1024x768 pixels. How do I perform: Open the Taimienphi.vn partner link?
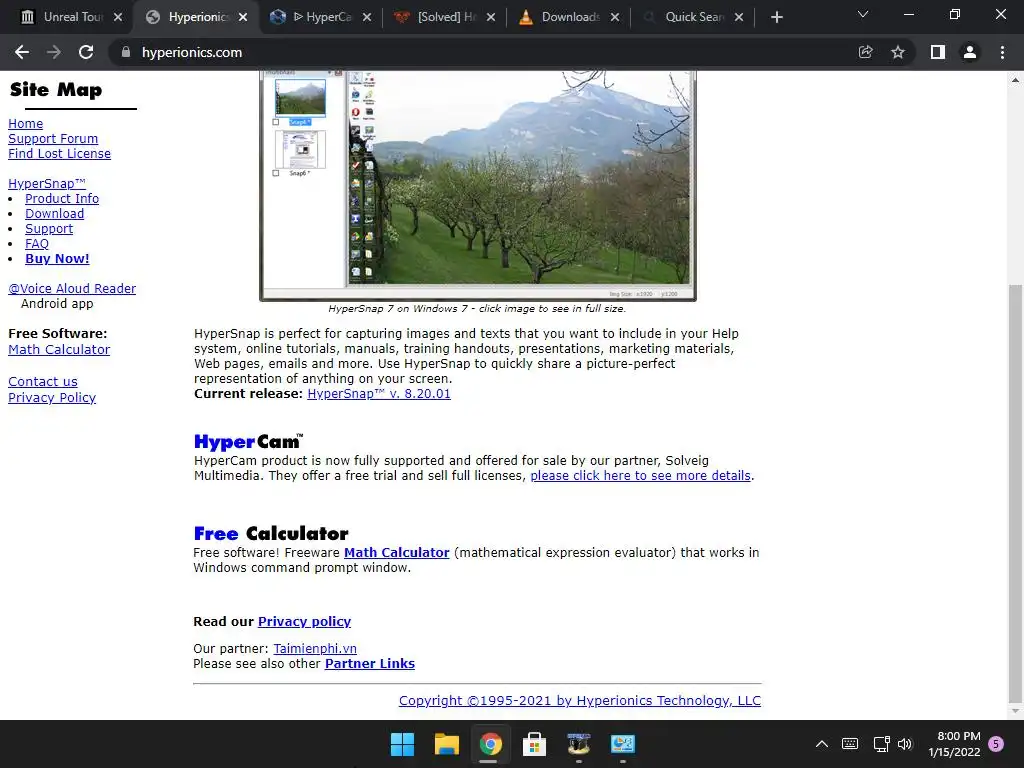(315, 648)
